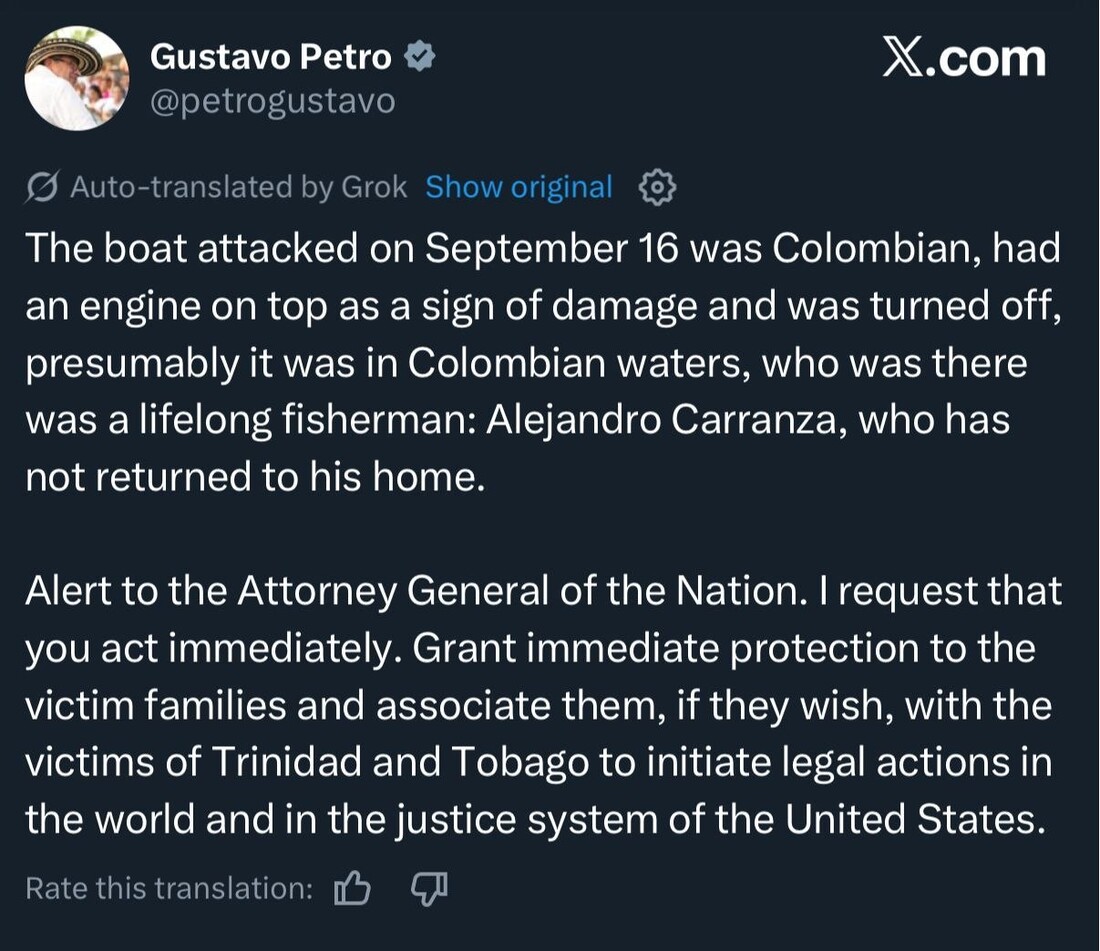Click "United States" at the post's end
The height and width of the screenshot is (951, 1100).
(x=910, y=819)
